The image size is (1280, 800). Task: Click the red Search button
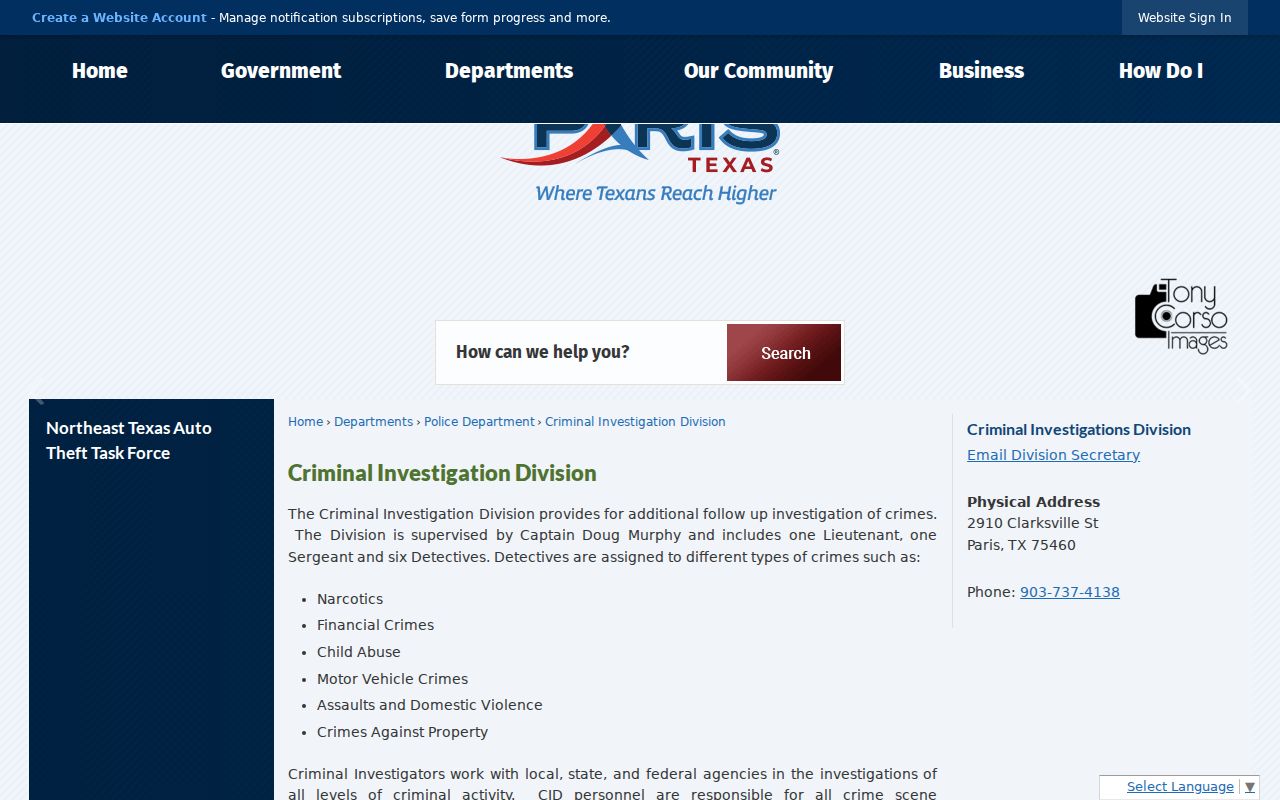784,353
